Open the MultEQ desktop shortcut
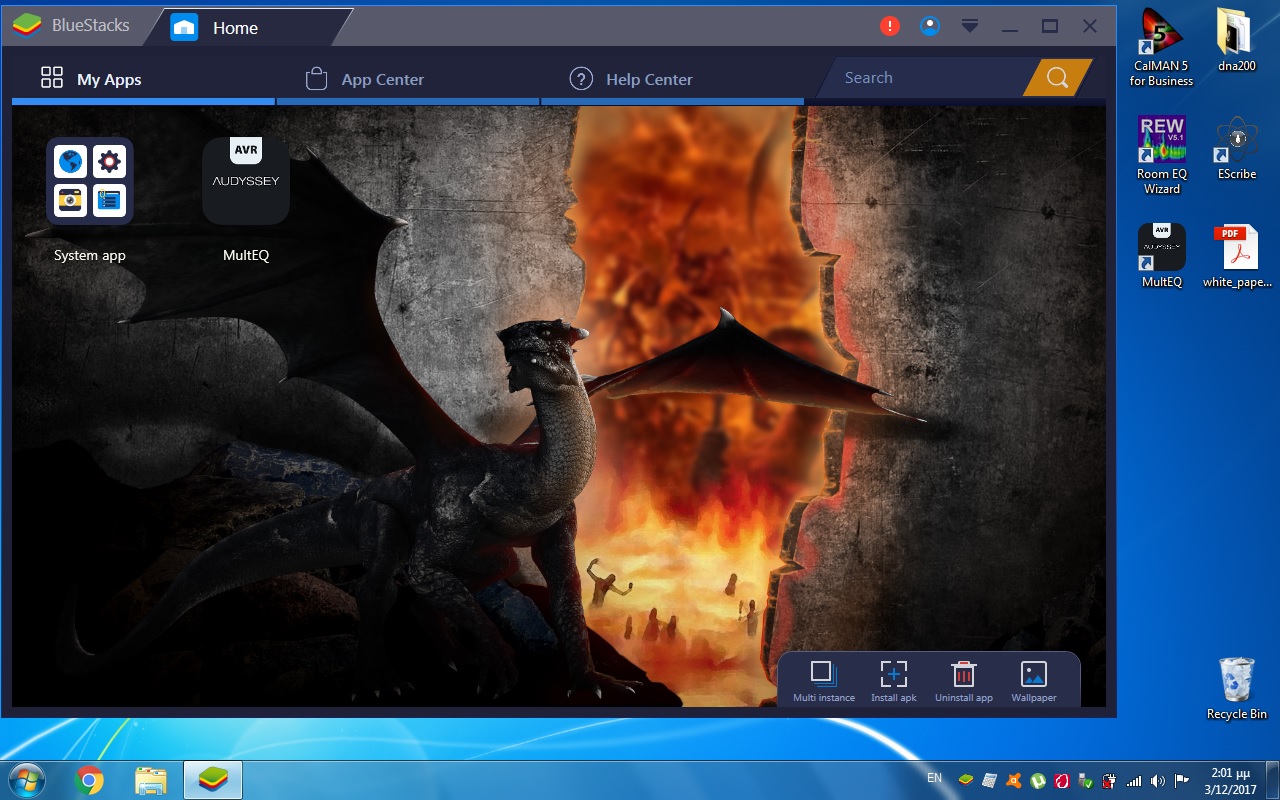1280x800 pixels. click(x=1161, y=256)
